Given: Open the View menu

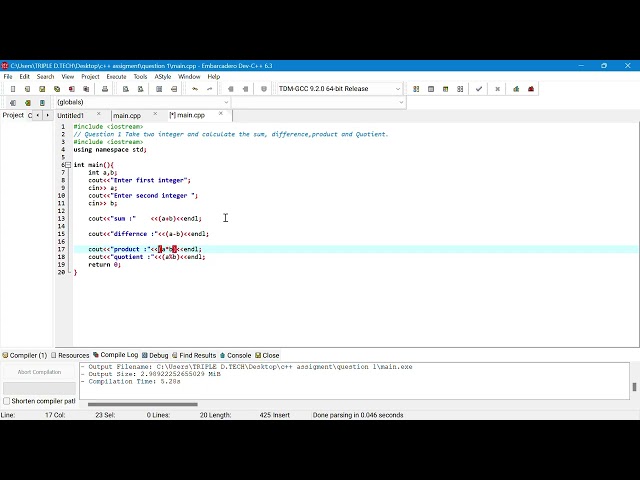Looking at the screenshot, I should click(x=68, y=77).
